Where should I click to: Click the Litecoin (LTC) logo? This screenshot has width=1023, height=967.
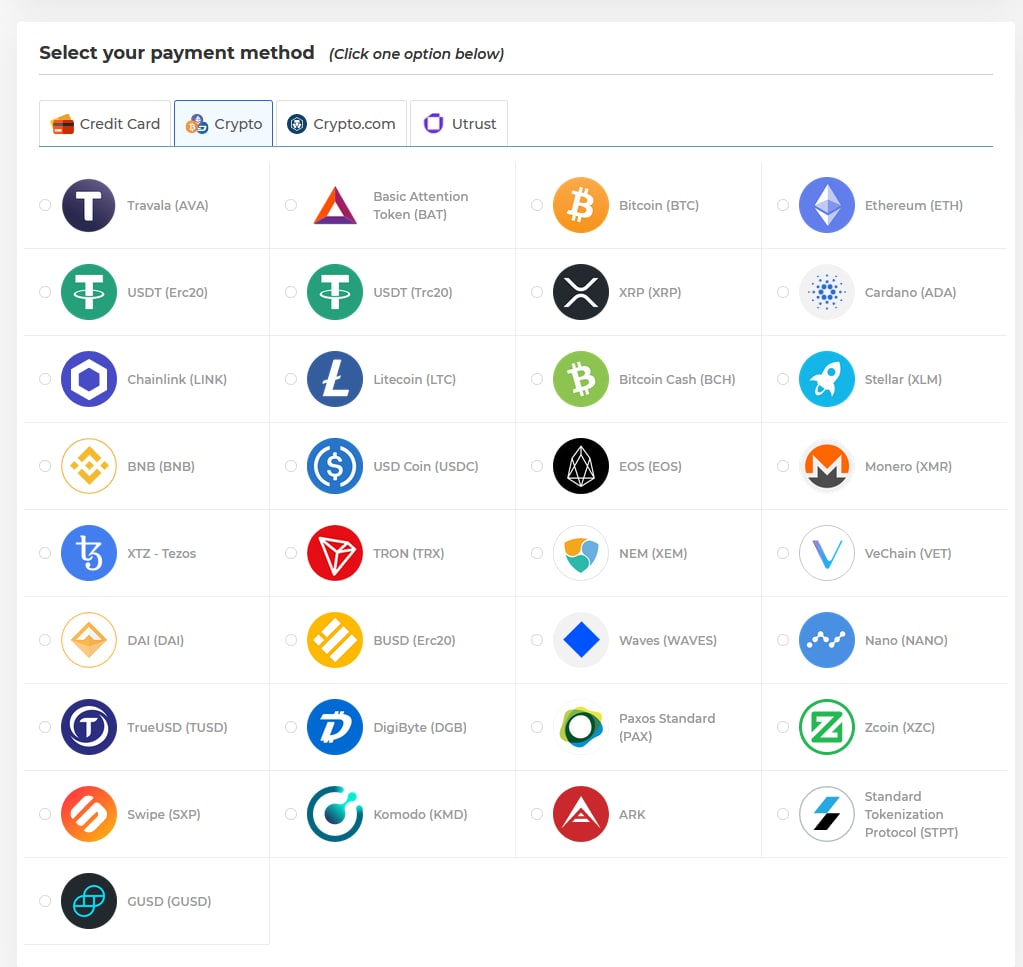point(335,379)
